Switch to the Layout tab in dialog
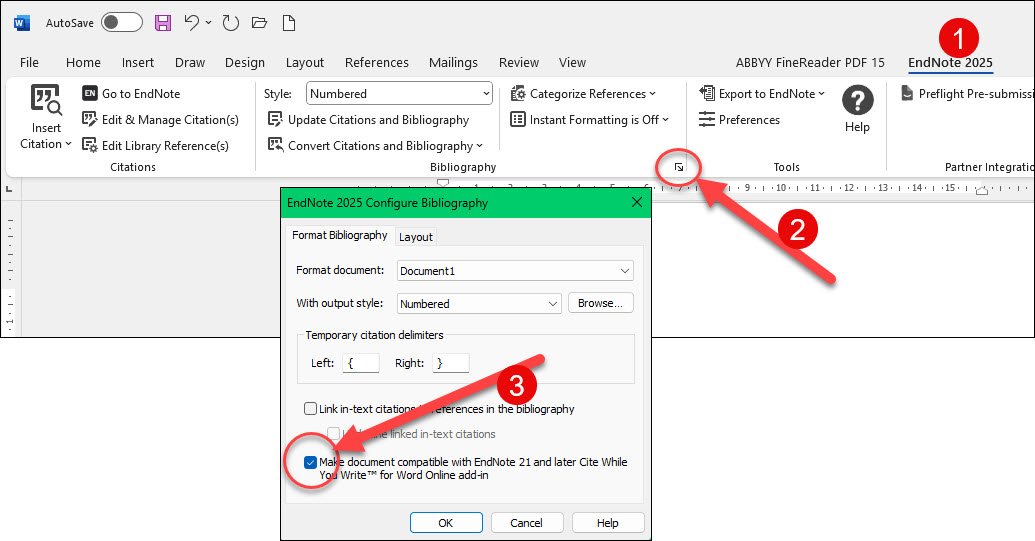This screenshot has width=1035, height=541. [x=416, y=237]
